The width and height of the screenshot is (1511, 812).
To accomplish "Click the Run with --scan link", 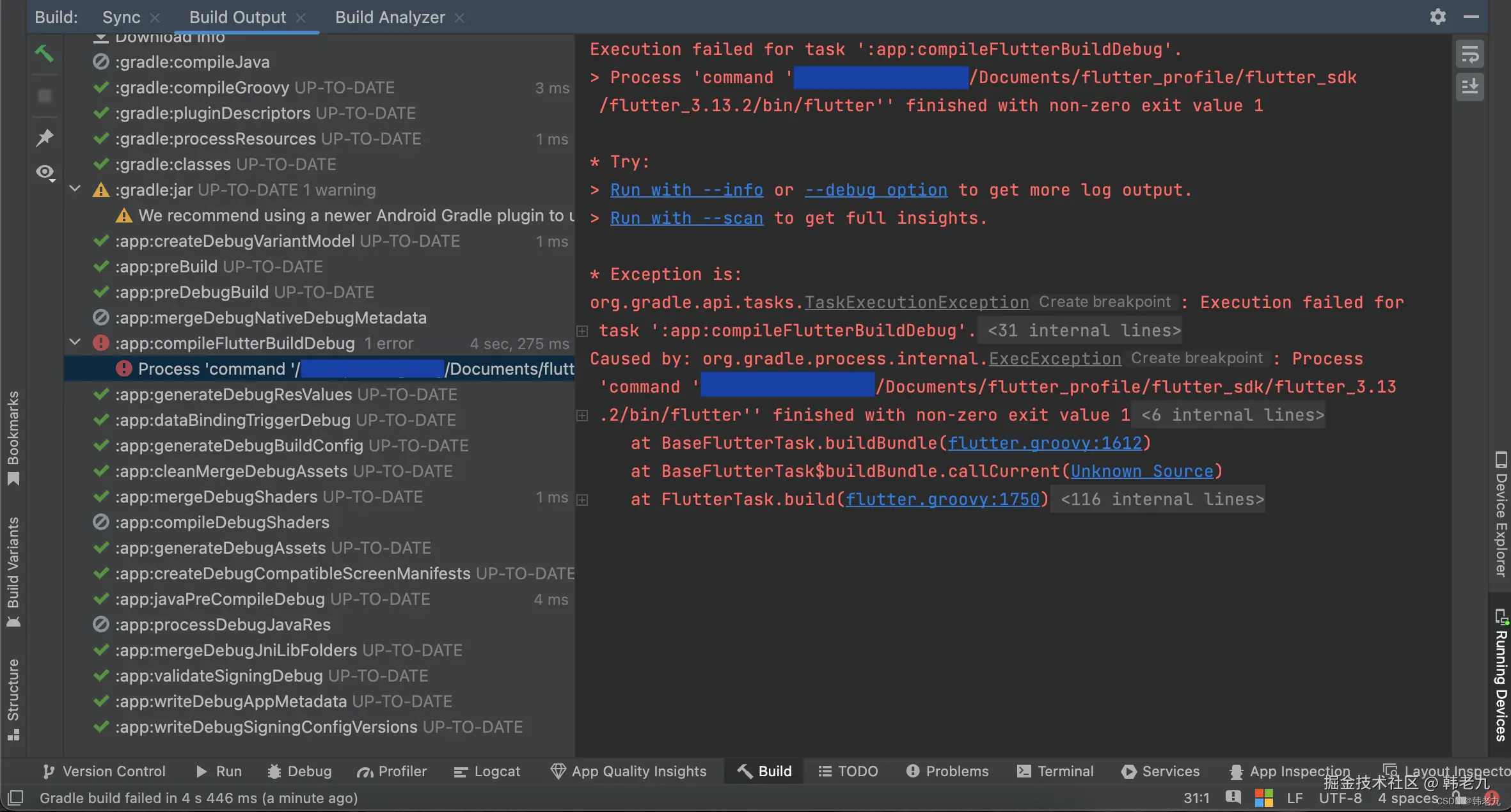I will [x=686, y=218].
